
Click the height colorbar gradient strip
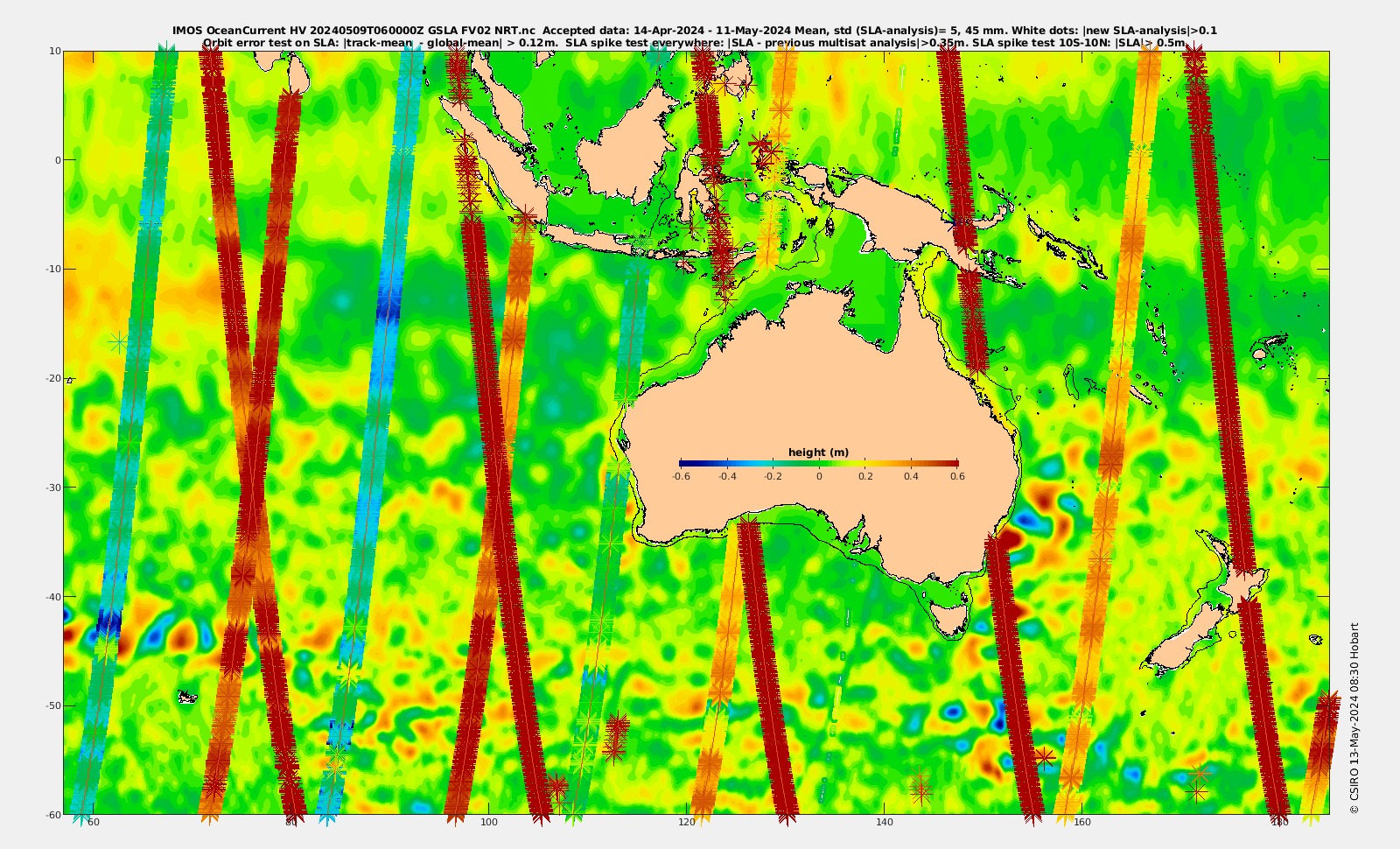[818, 463]
